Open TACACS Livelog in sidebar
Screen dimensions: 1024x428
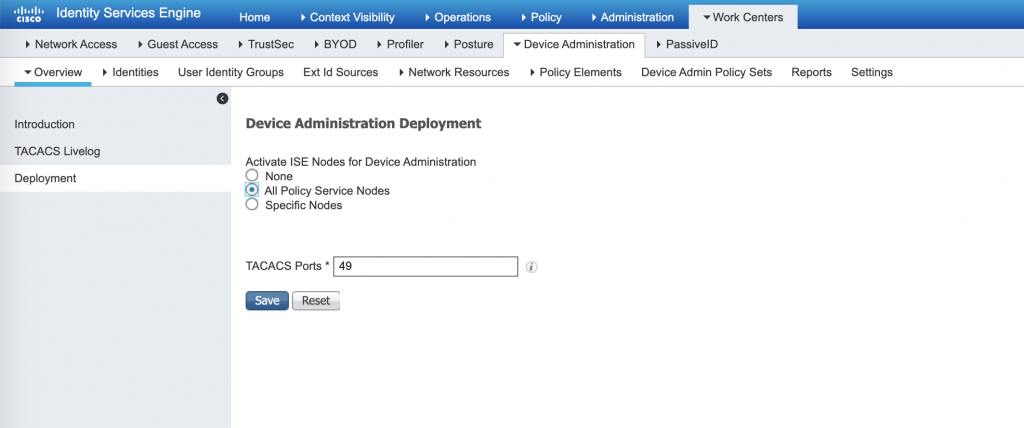57,151
